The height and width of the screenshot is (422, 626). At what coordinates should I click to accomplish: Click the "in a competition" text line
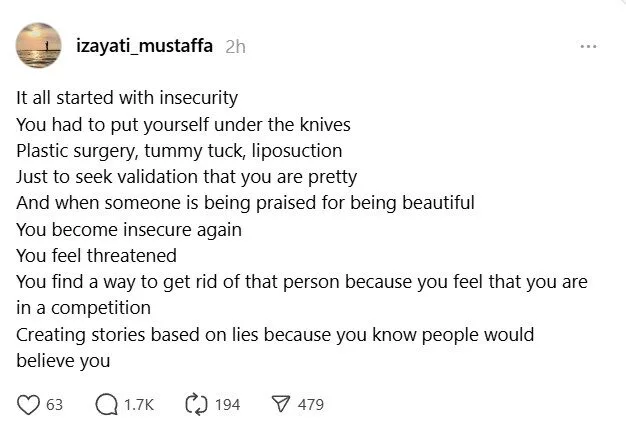point(83,308)
